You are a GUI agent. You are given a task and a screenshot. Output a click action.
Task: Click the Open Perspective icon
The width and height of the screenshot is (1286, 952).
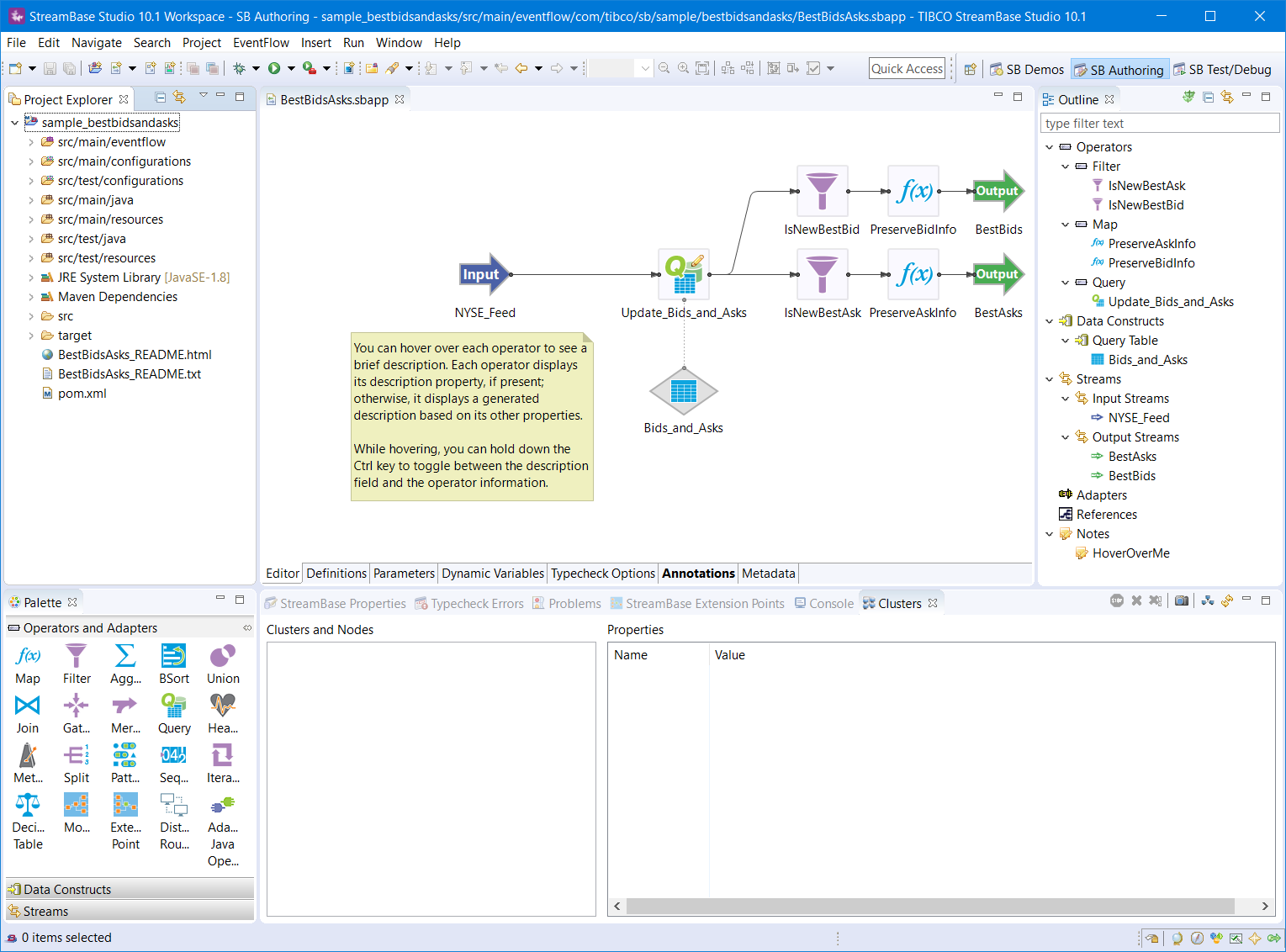point(970,70)
